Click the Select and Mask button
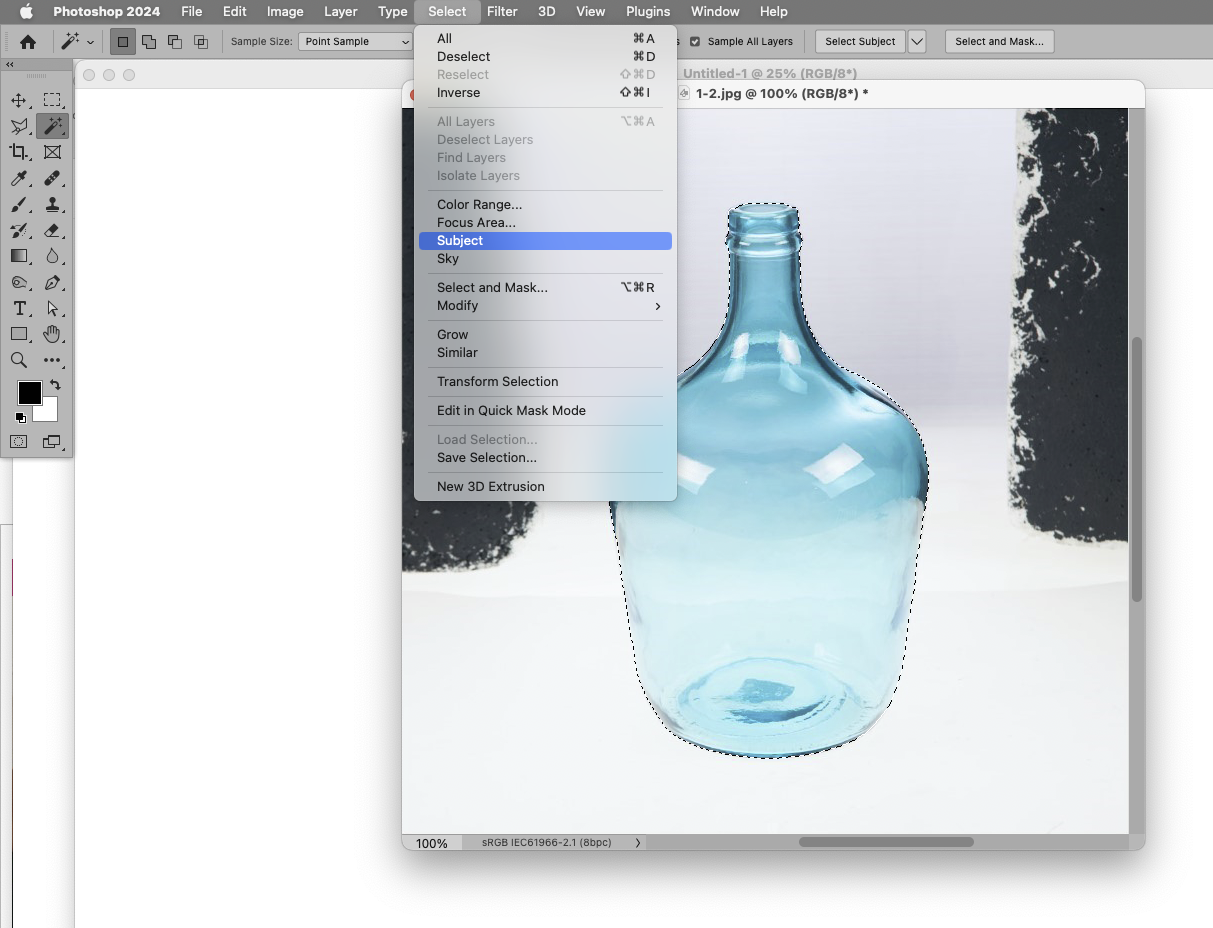This screenshot has height=928, width=1213. pos(999,41)
